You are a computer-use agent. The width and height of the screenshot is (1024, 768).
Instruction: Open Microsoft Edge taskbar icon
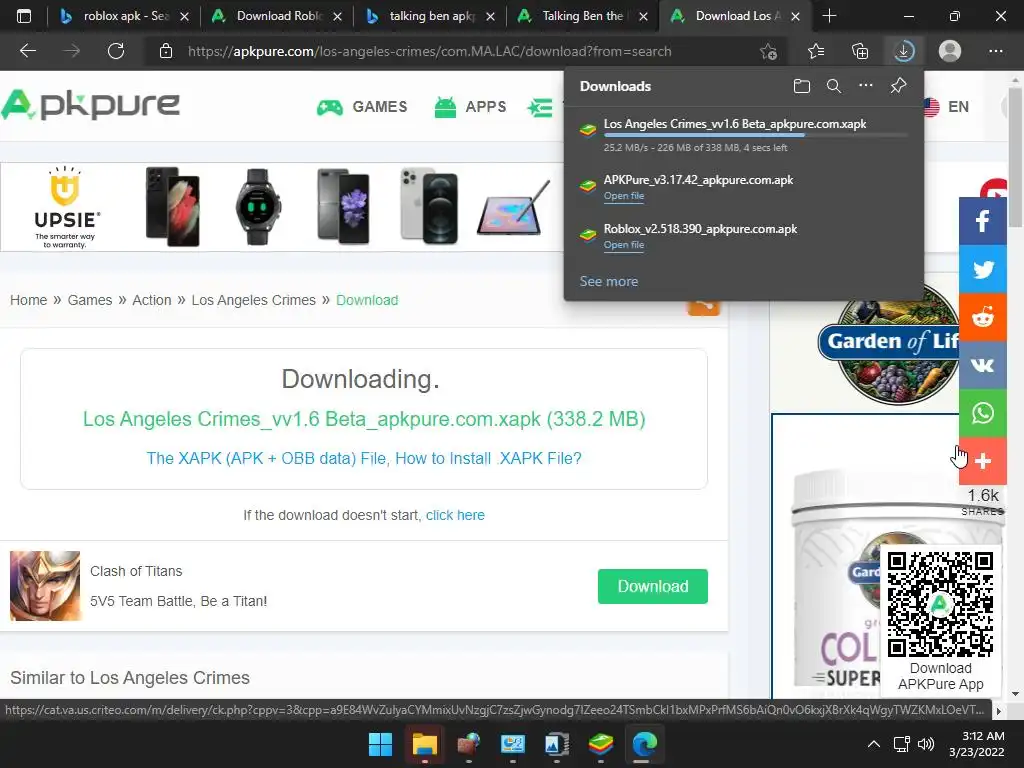point(644,744)
